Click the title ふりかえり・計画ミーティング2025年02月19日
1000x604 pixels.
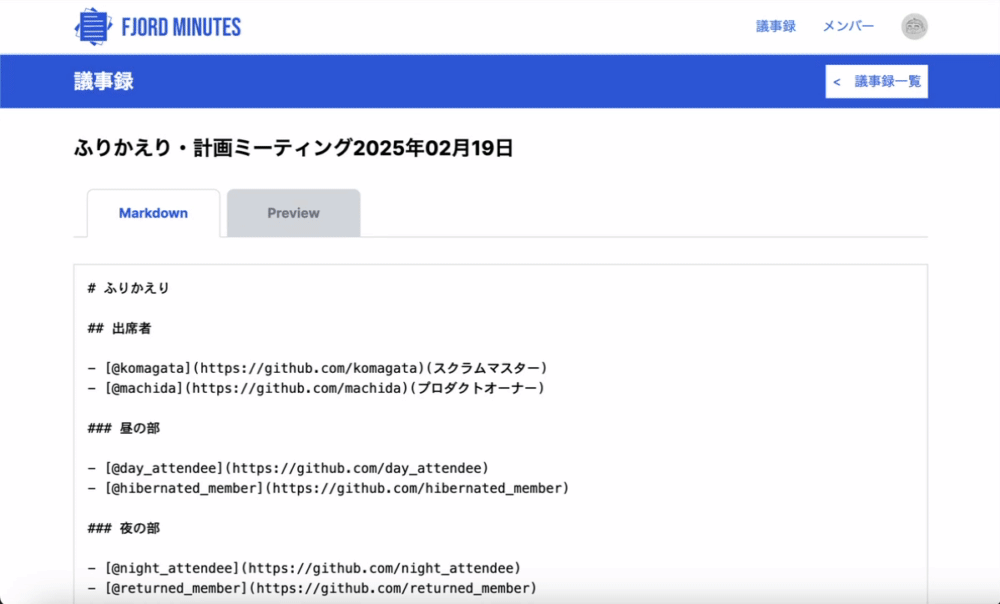click(x=293, y=148)
